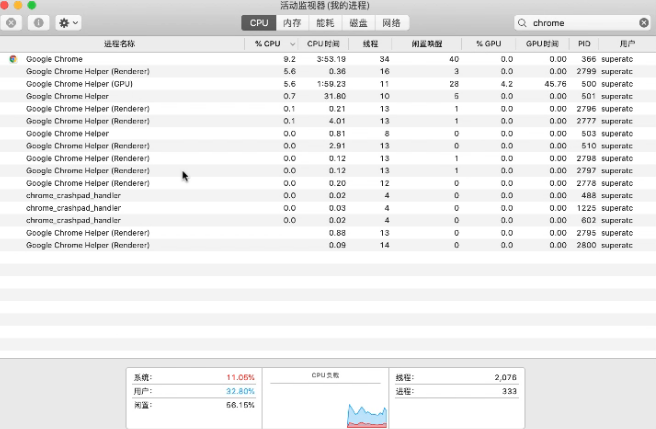Click GPU time value 45.76

click(555, 84)
